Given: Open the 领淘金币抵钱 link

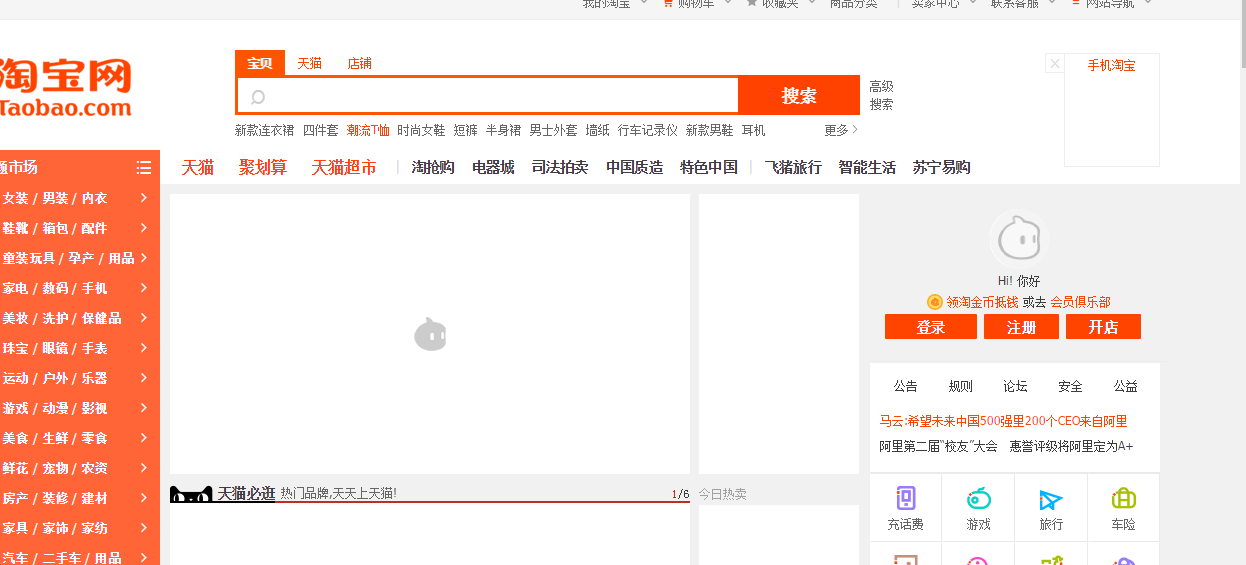Looking at the screenshot, I should coord(982,302).
